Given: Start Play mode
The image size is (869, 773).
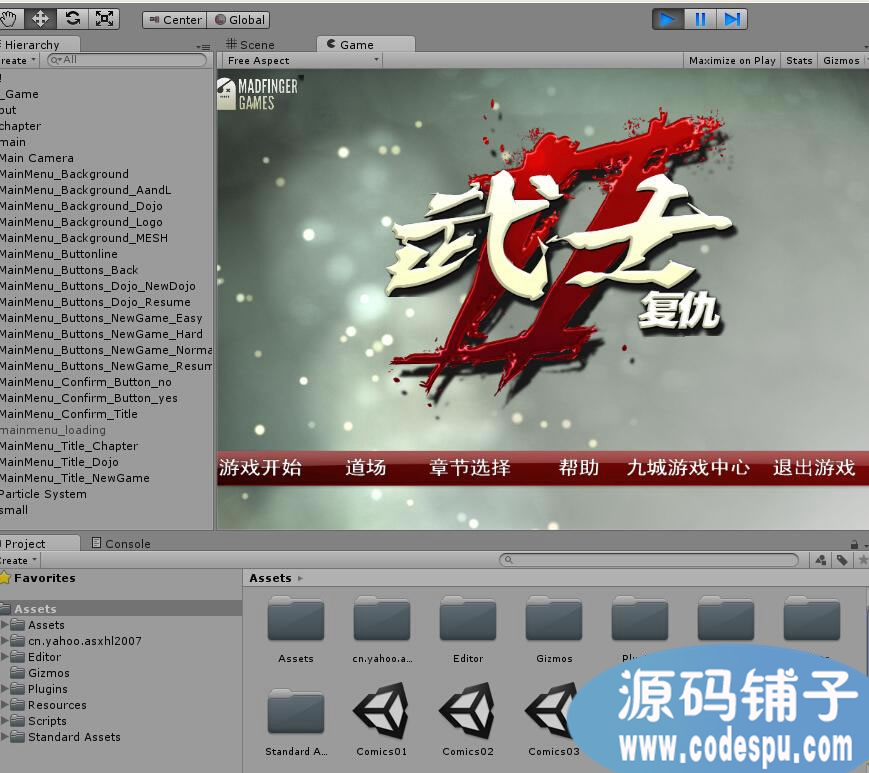Looking at the screenshot, I should coord(668,19).
